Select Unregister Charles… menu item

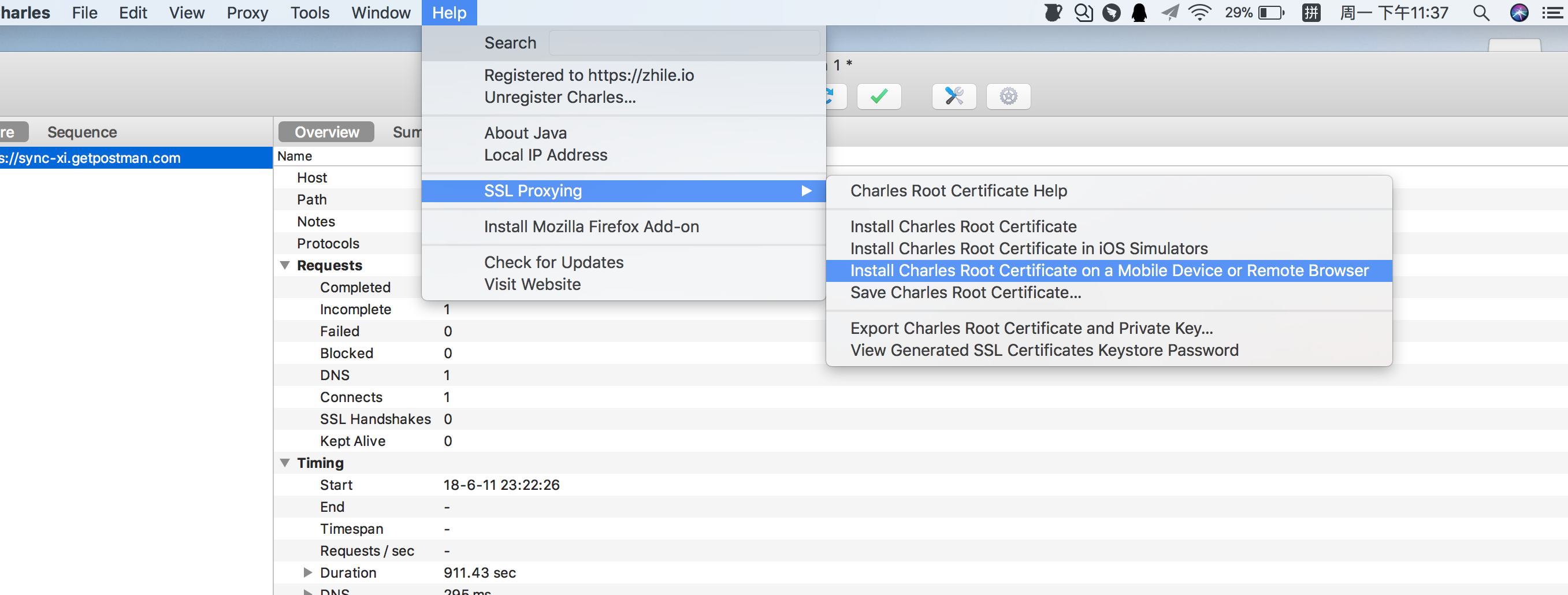623,98
